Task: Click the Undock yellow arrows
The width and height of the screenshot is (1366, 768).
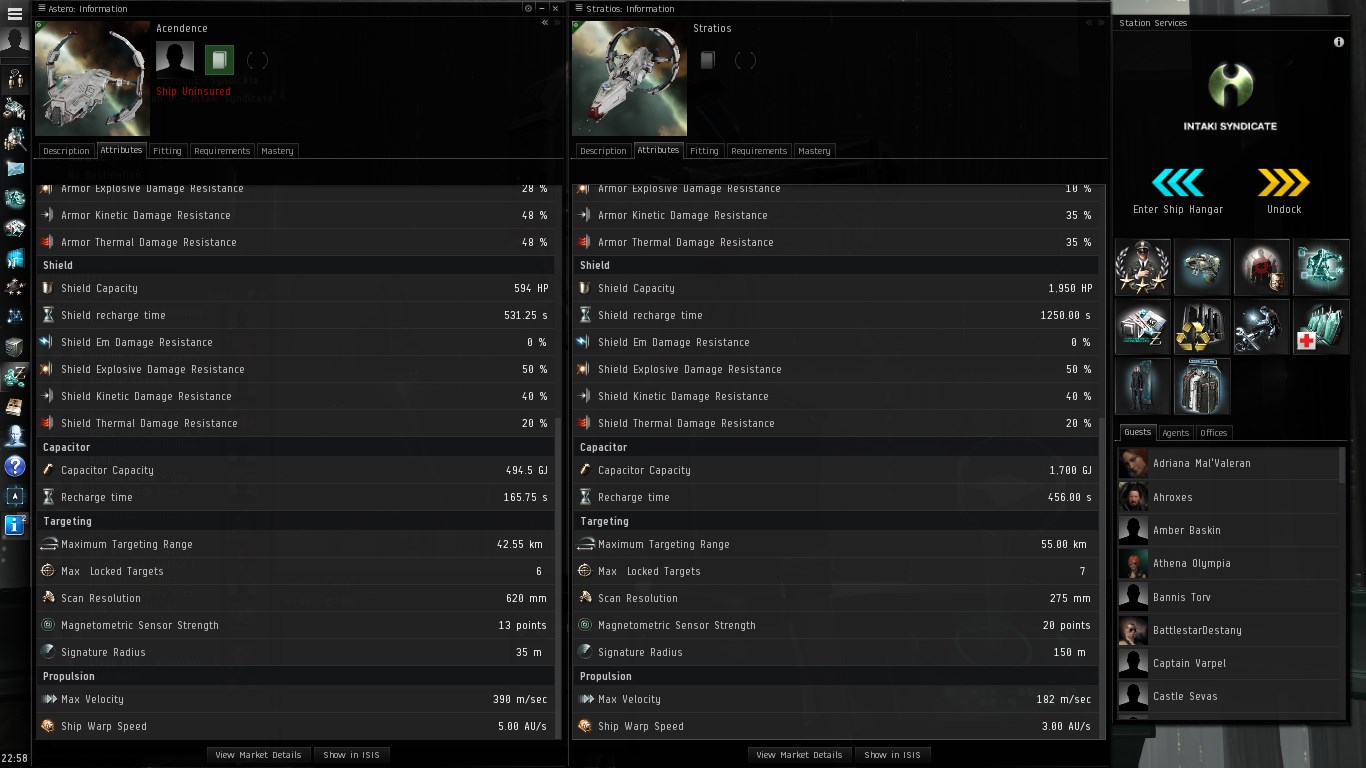Action: click(x=1284, y=184)
